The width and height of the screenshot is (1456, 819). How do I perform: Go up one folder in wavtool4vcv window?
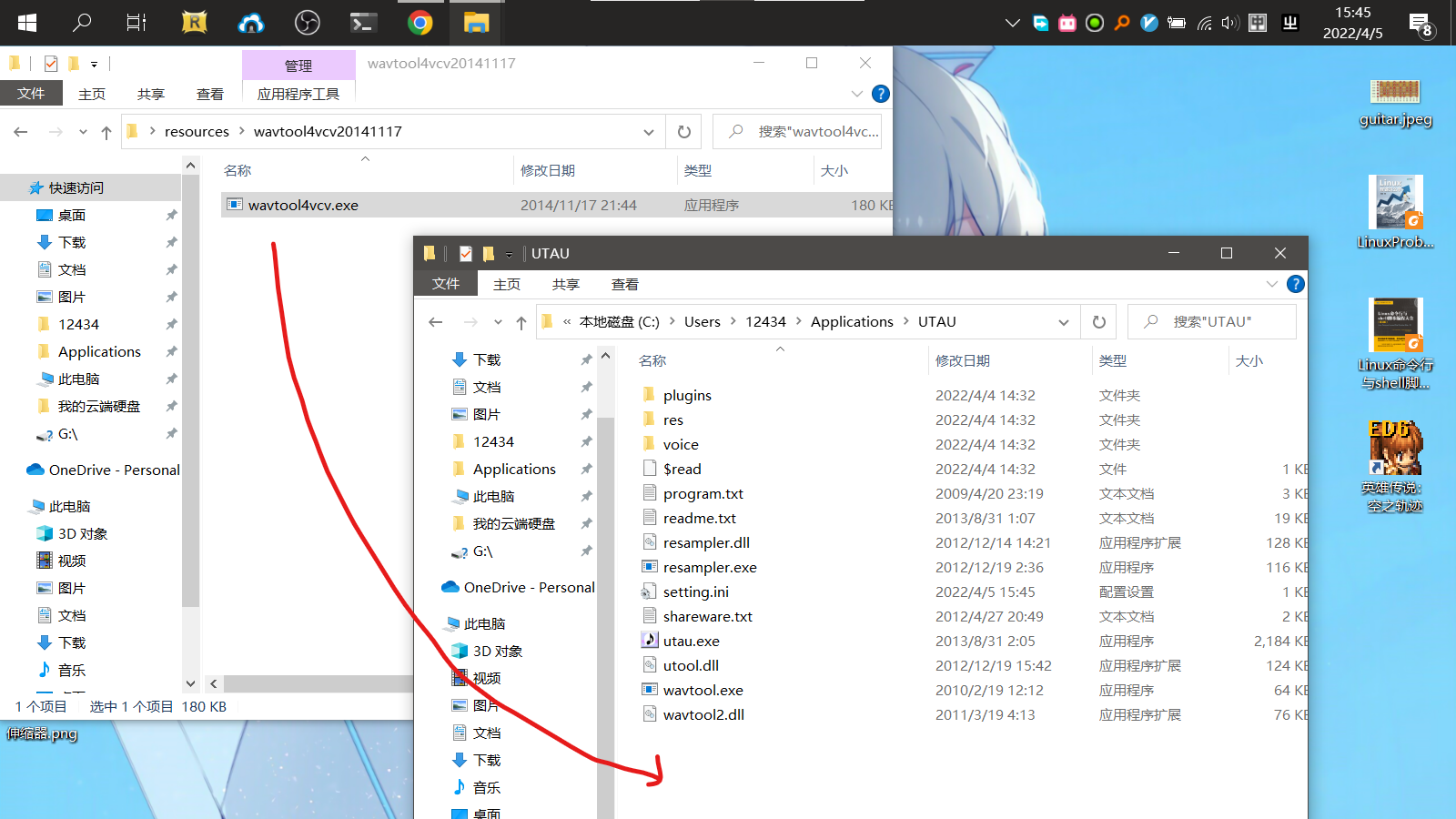coord(106,132)
